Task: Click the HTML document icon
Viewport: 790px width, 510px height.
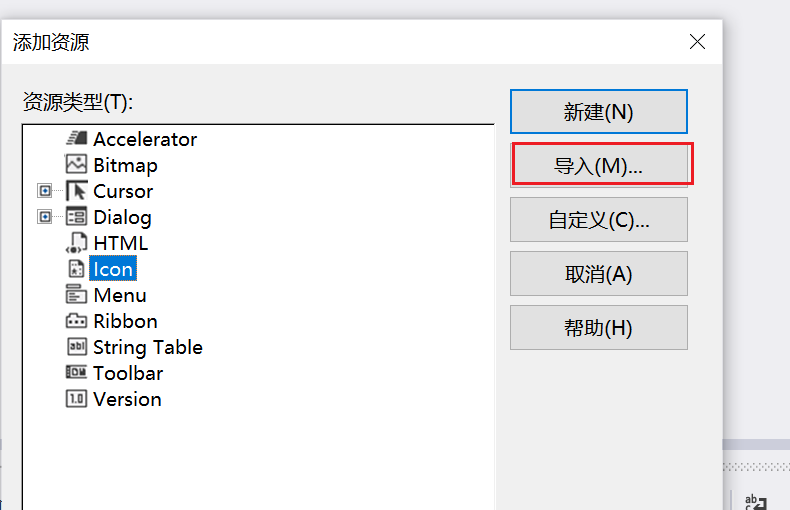Action: [76, 243]
